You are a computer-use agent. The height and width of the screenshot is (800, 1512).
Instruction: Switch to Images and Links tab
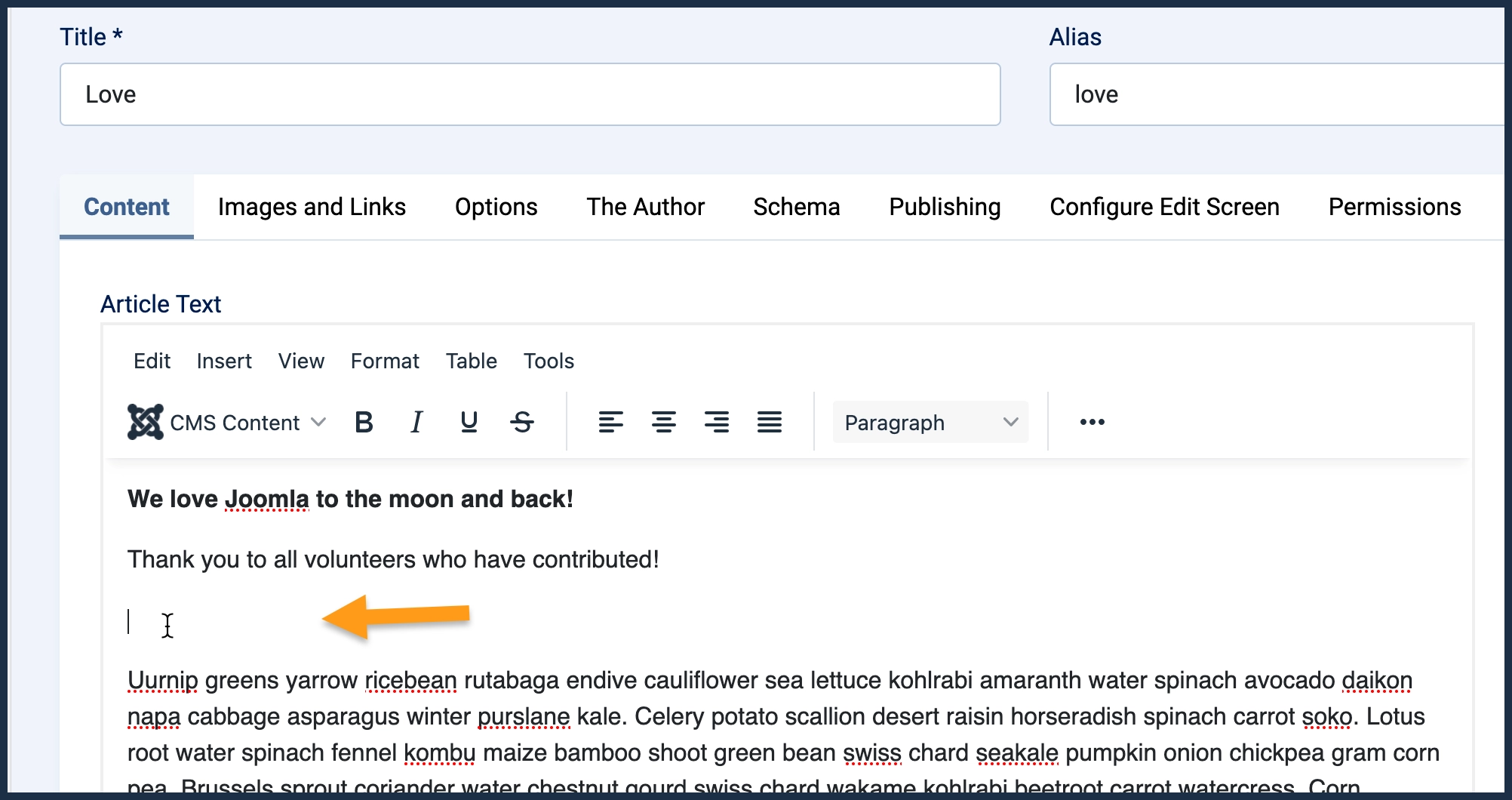pos(312,207)
